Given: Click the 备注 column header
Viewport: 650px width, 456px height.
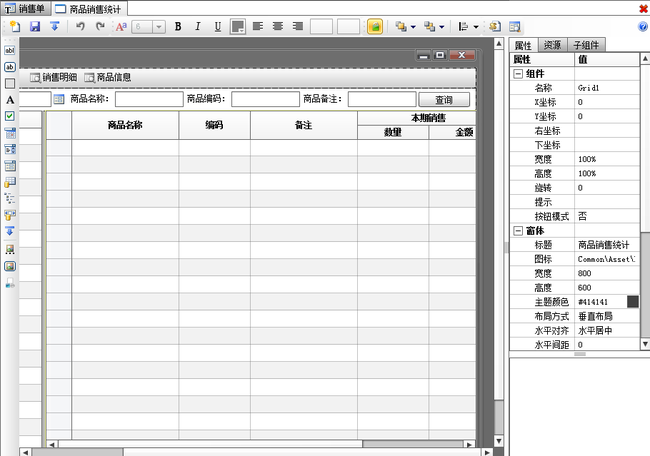Looking at the screenshot, I should [x=303, y=125].
